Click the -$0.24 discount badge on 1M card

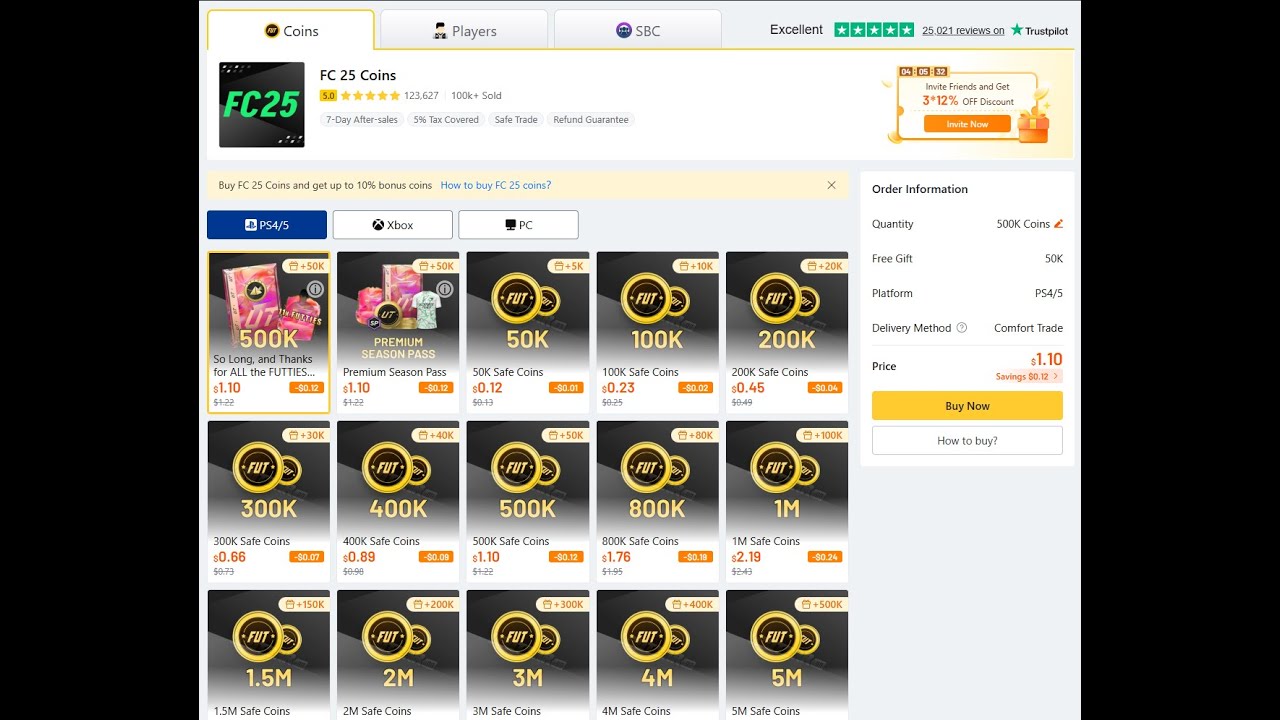[x=826, y=557]
